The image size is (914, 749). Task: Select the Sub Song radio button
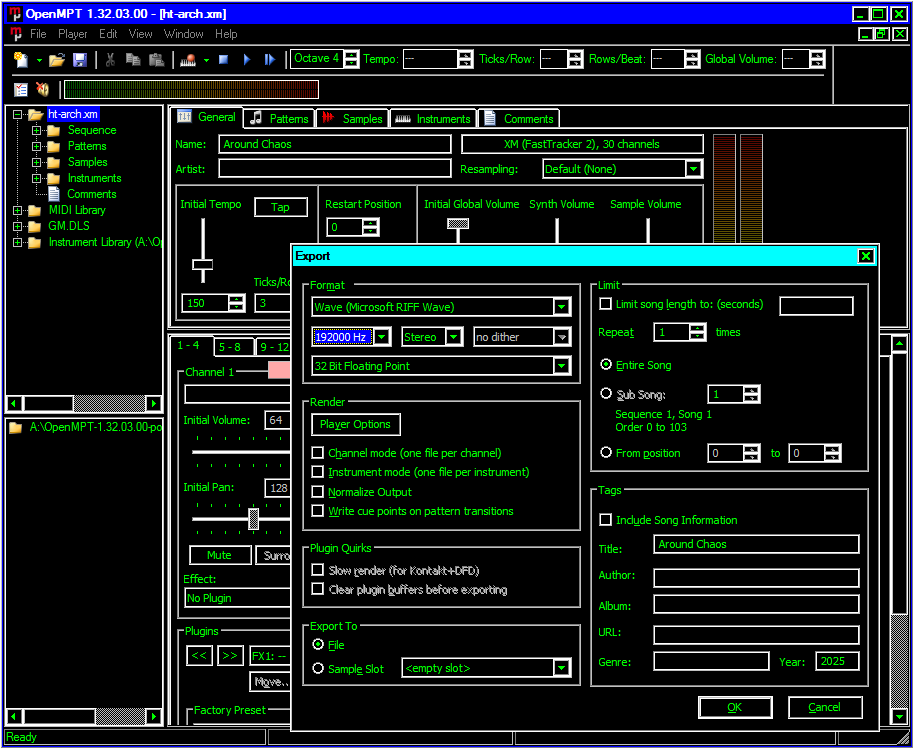tap(606, 394)
